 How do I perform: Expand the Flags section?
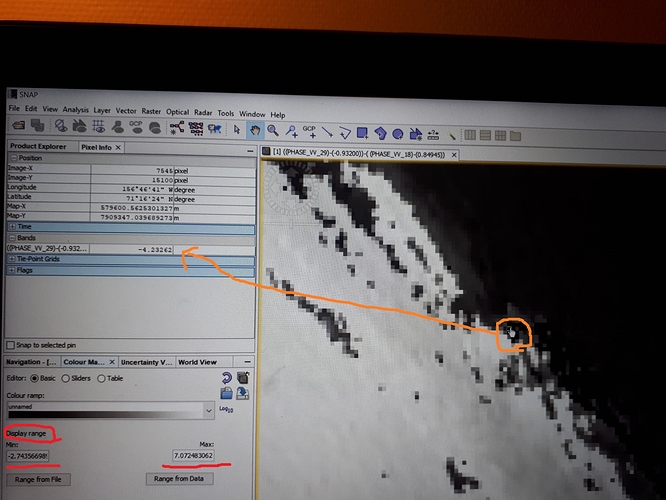click(12, 270)
